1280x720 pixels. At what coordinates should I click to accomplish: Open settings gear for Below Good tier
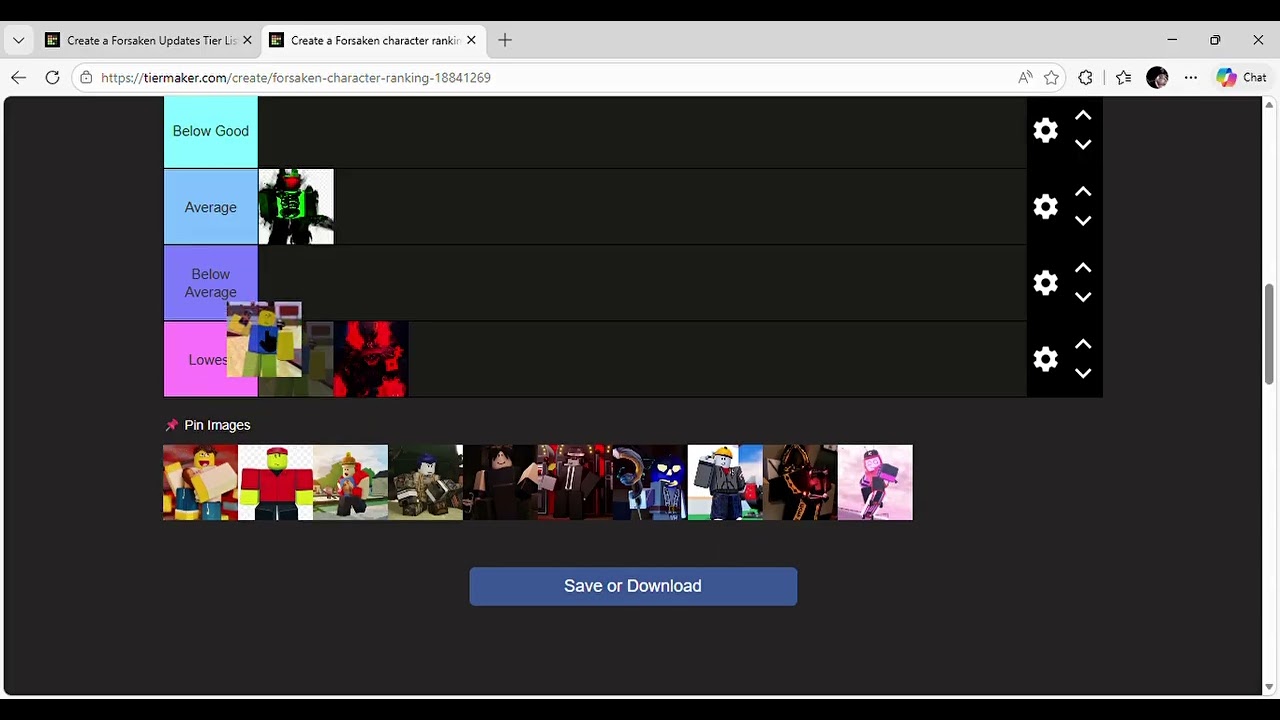click(x=1045, y=130)
